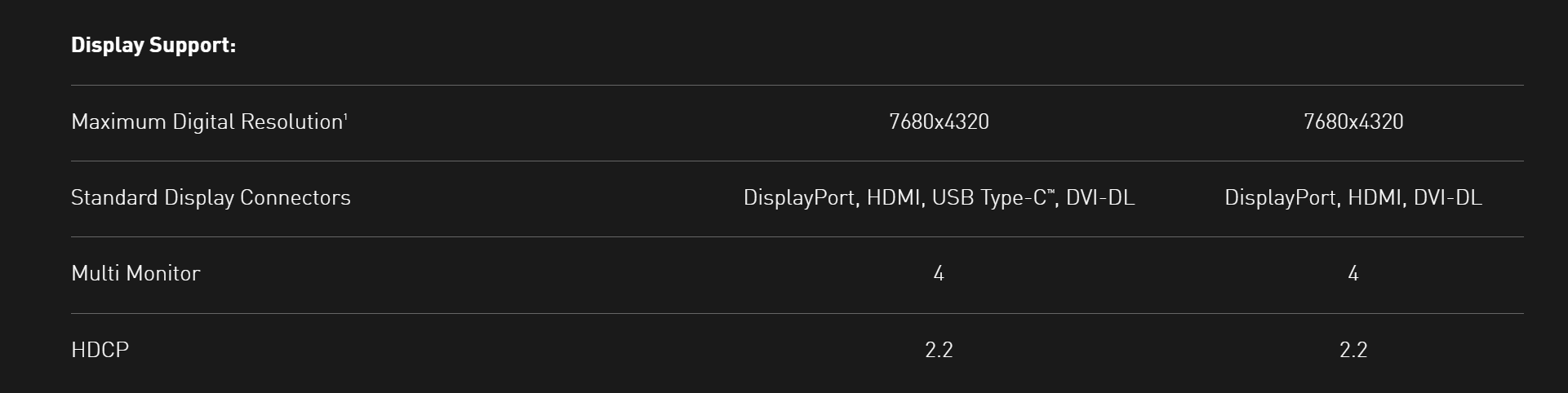The width and height of the screenshot is (1568, 393).
Task: Click the trademark symbol after Type-C
Action: (x=1051, y=192)
